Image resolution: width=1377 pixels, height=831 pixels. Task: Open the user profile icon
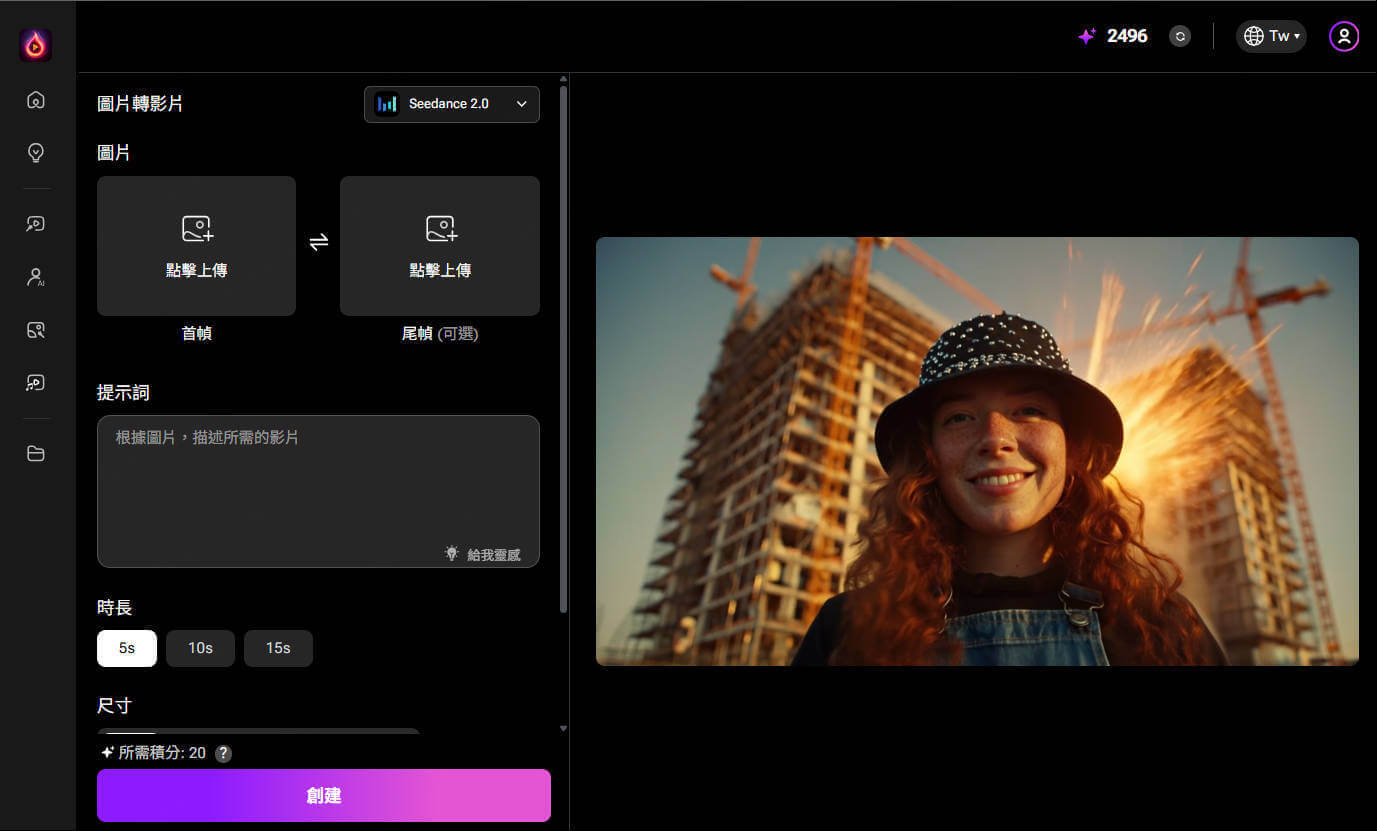tap(1343, 37)
